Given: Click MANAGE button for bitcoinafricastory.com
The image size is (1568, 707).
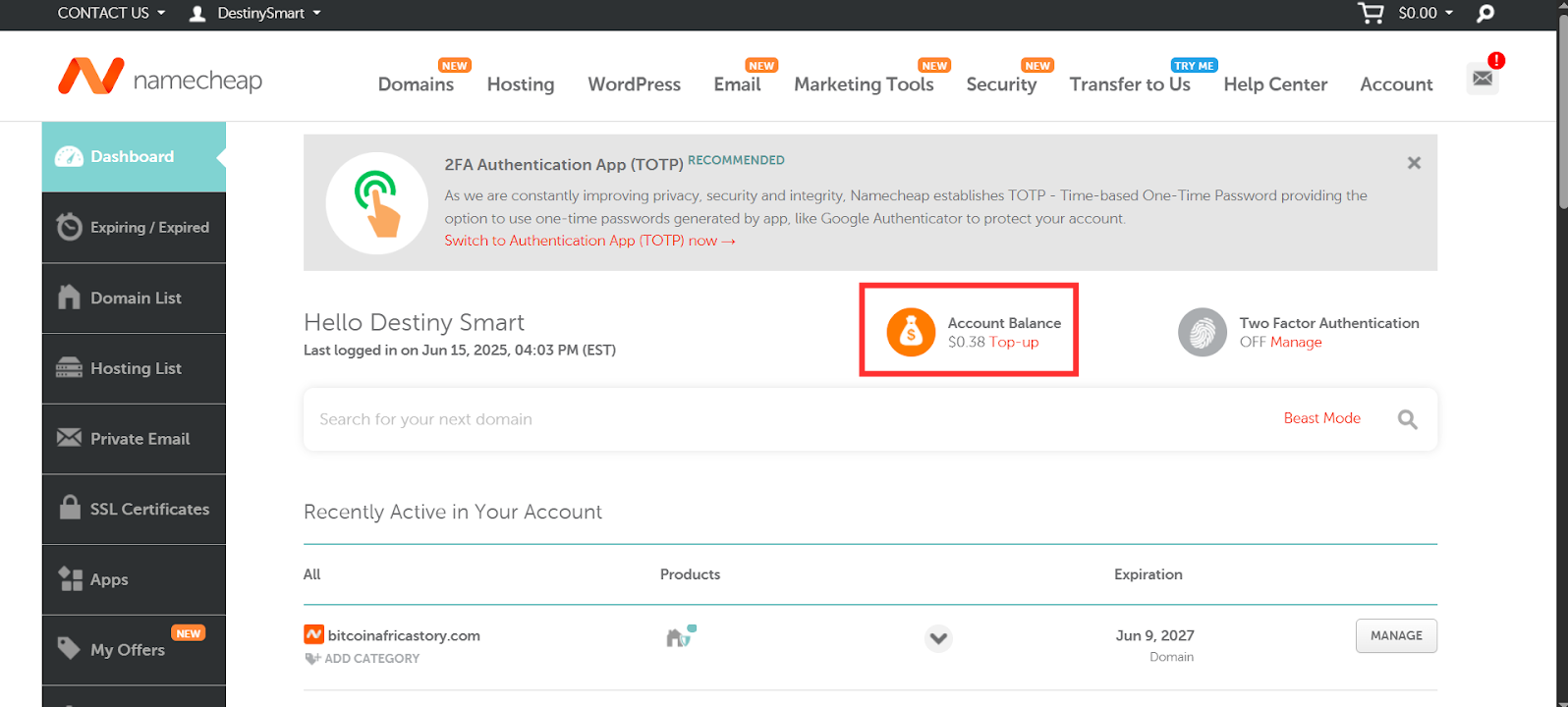Looking at the screenshot, I should tap(1396, 635).
